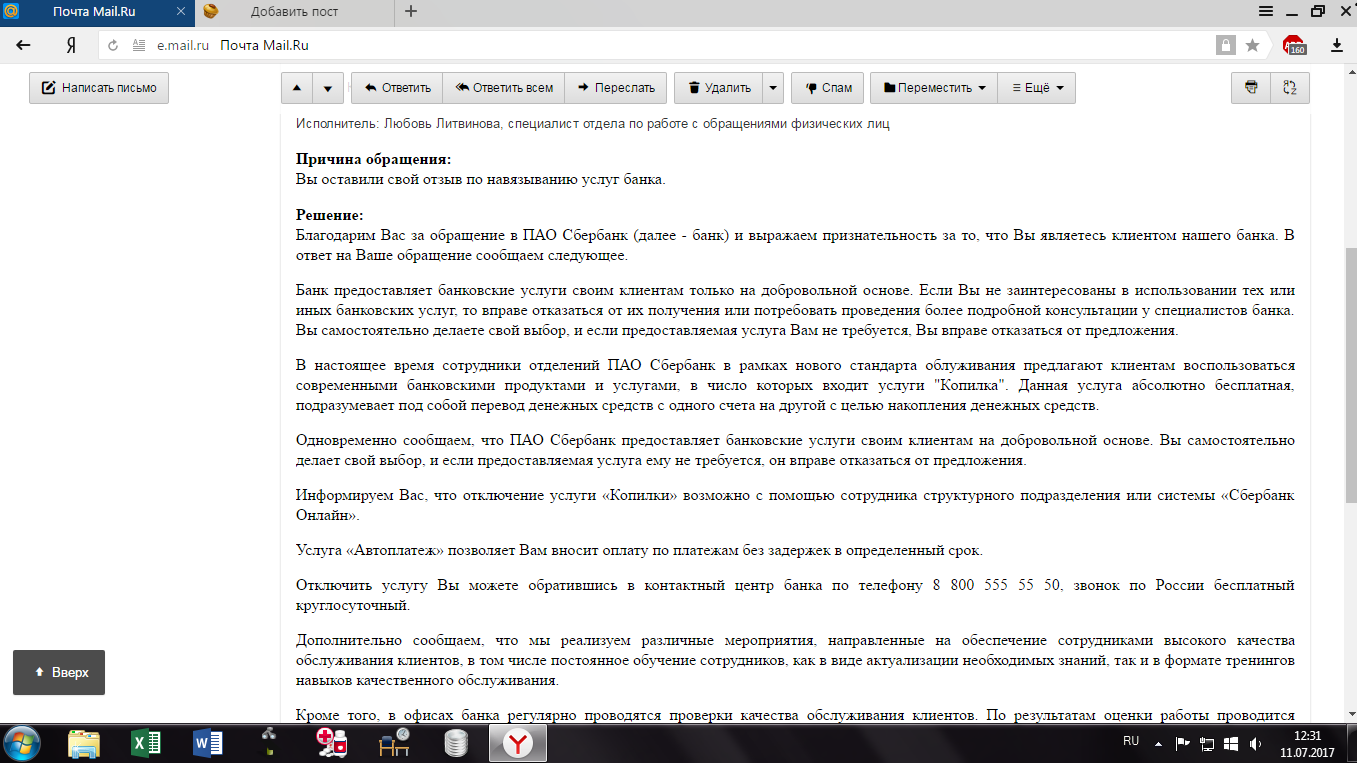Click the text "Вы оставили свой отзыв" line

480,180
